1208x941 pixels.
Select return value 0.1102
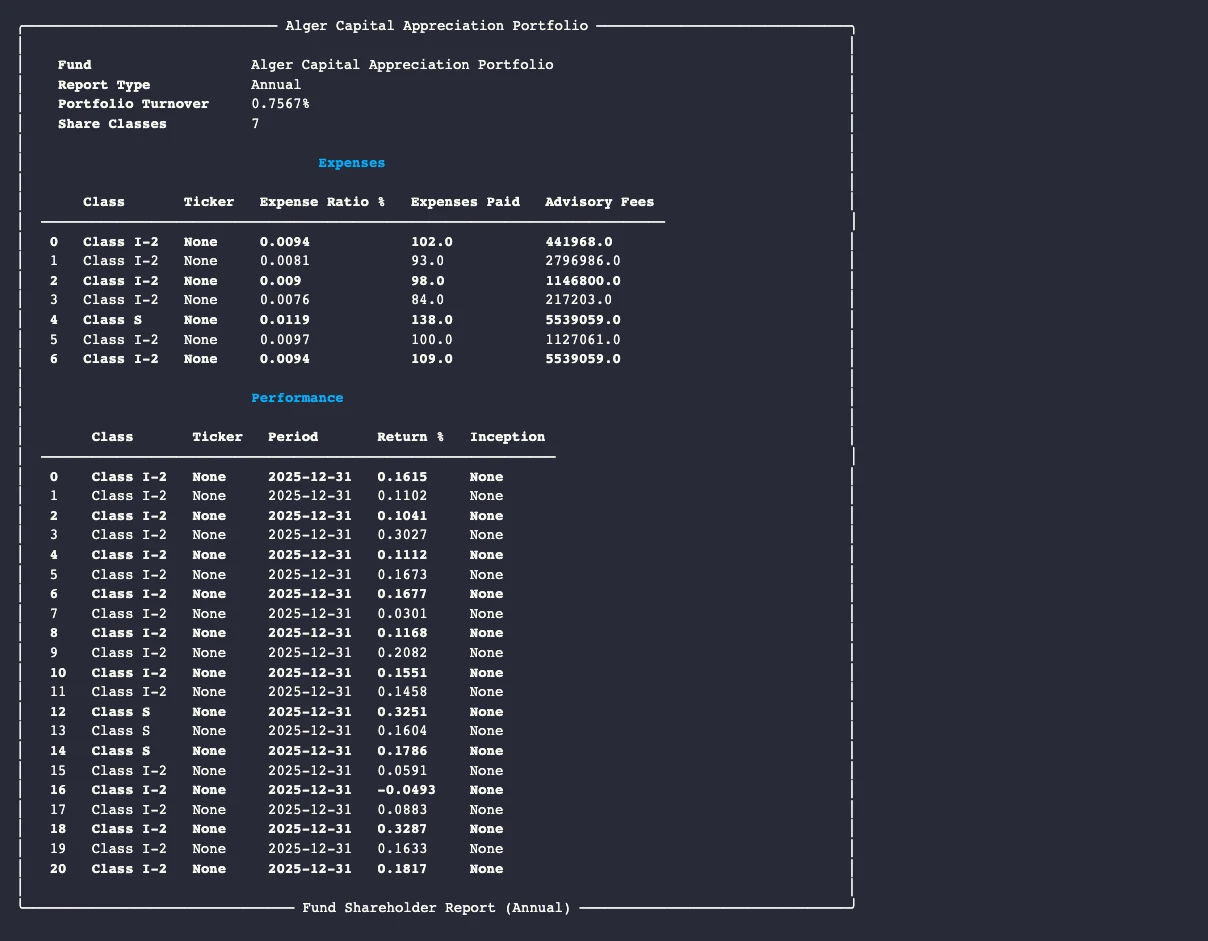click(x=402, y=496)
